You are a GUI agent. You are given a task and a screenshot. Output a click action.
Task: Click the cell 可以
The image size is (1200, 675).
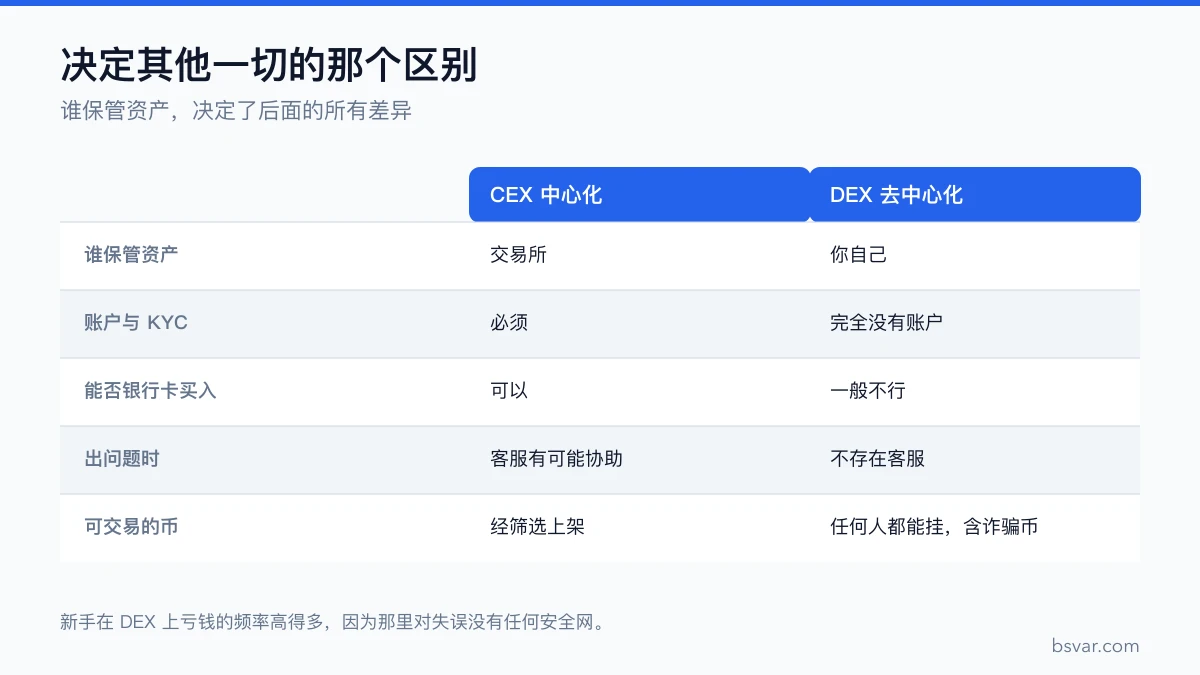click(x=509, y=391)
